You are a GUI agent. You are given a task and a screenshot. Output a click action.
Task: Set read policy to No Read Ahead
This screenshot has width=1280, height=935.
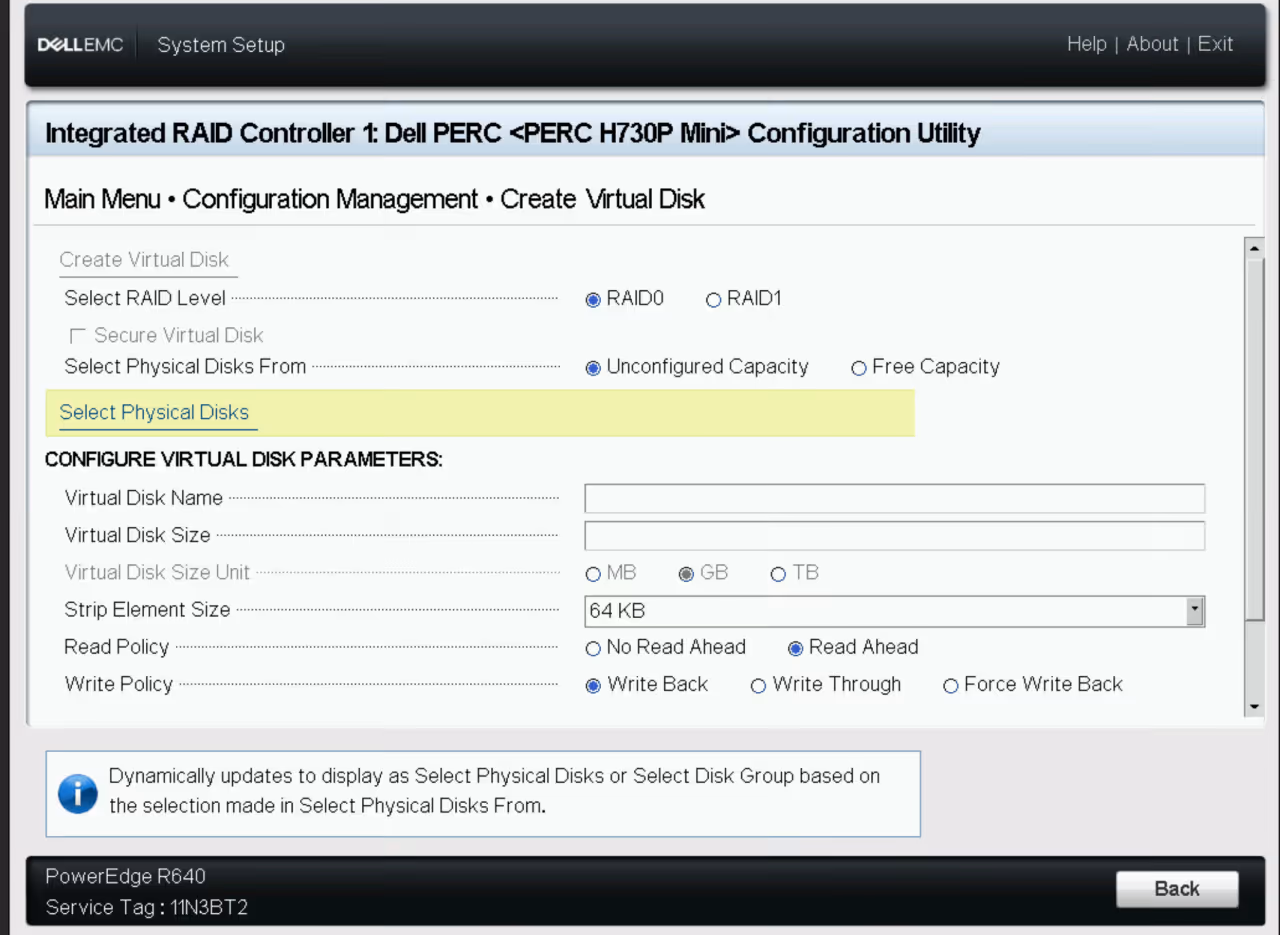click(593, 649)
